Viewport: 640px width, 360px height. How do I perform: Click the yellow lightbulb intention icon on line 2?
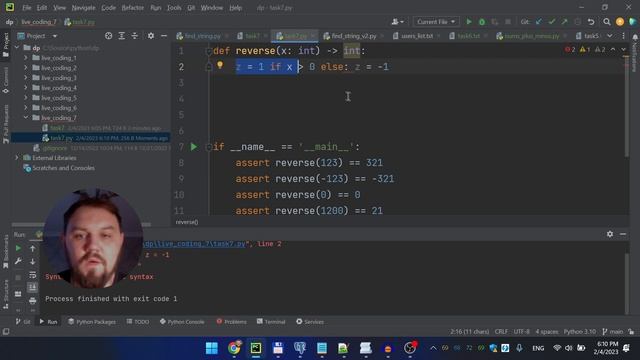click(220, 64)
